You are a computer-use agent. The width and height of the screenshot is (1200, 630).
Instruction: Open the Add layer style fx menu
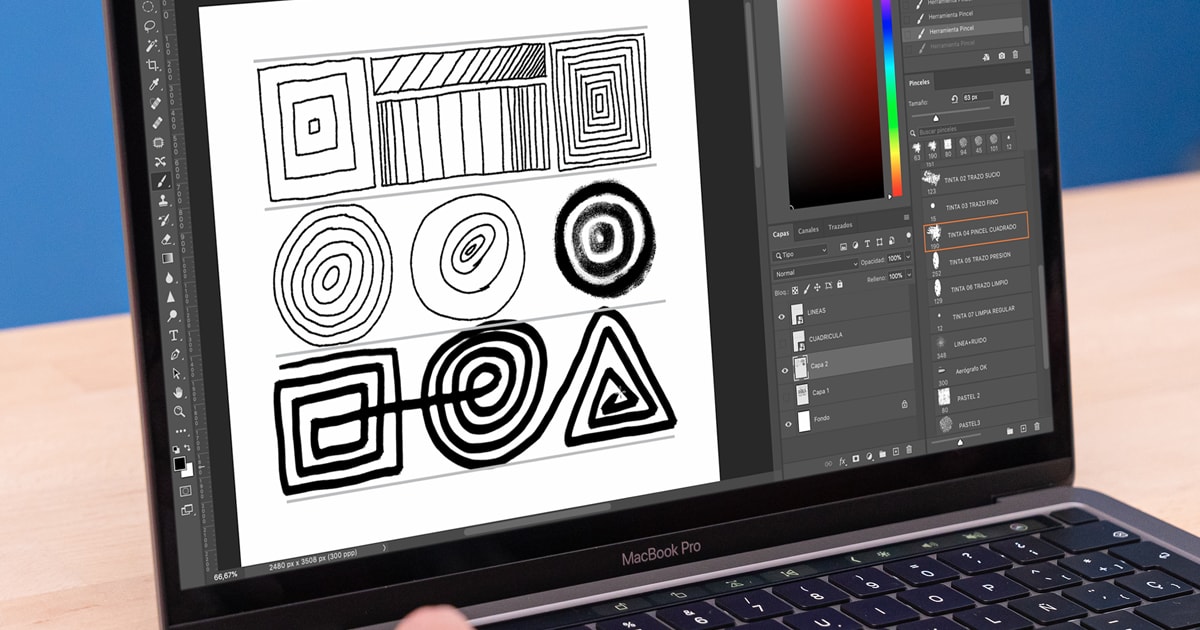tap(842, 459)
